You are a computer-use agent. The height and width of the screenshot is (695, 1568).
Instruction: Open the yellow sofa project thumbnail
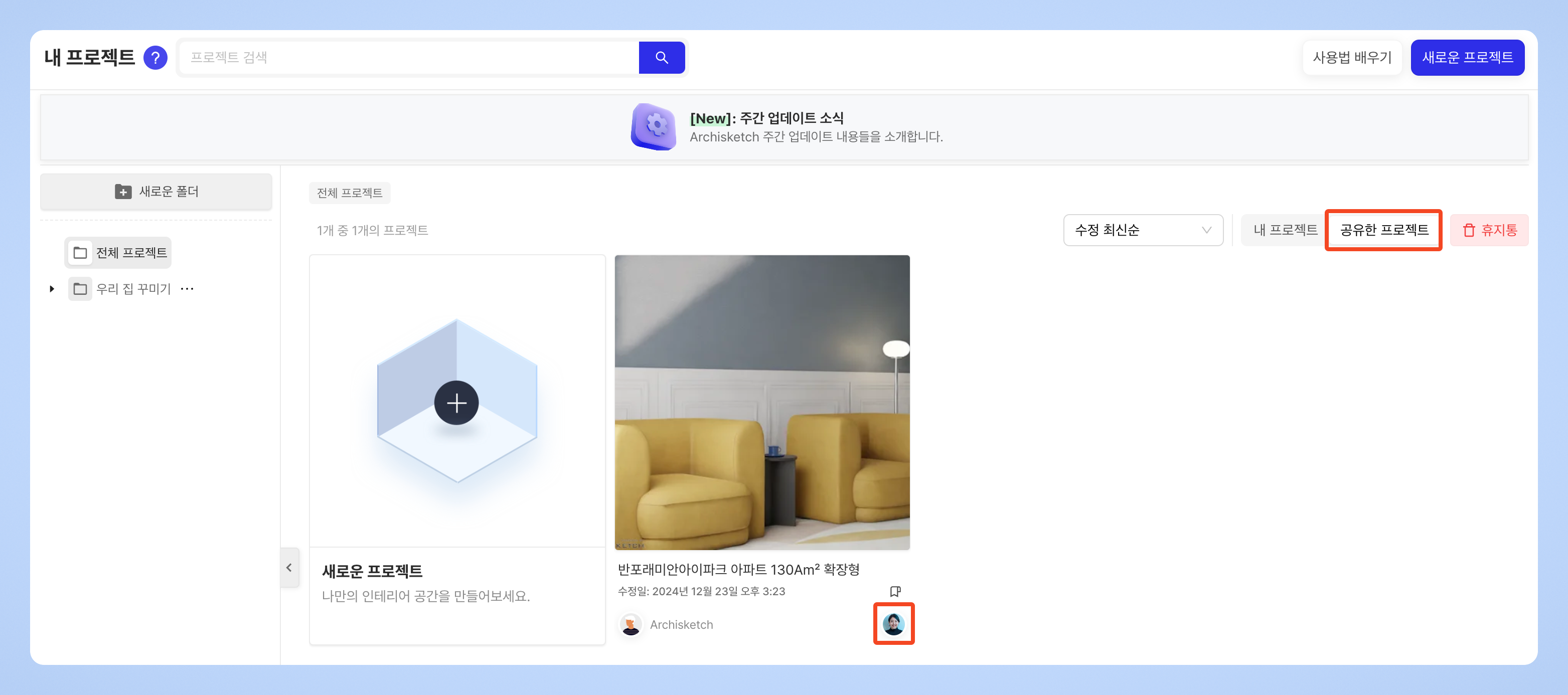[x=762, y=402]
